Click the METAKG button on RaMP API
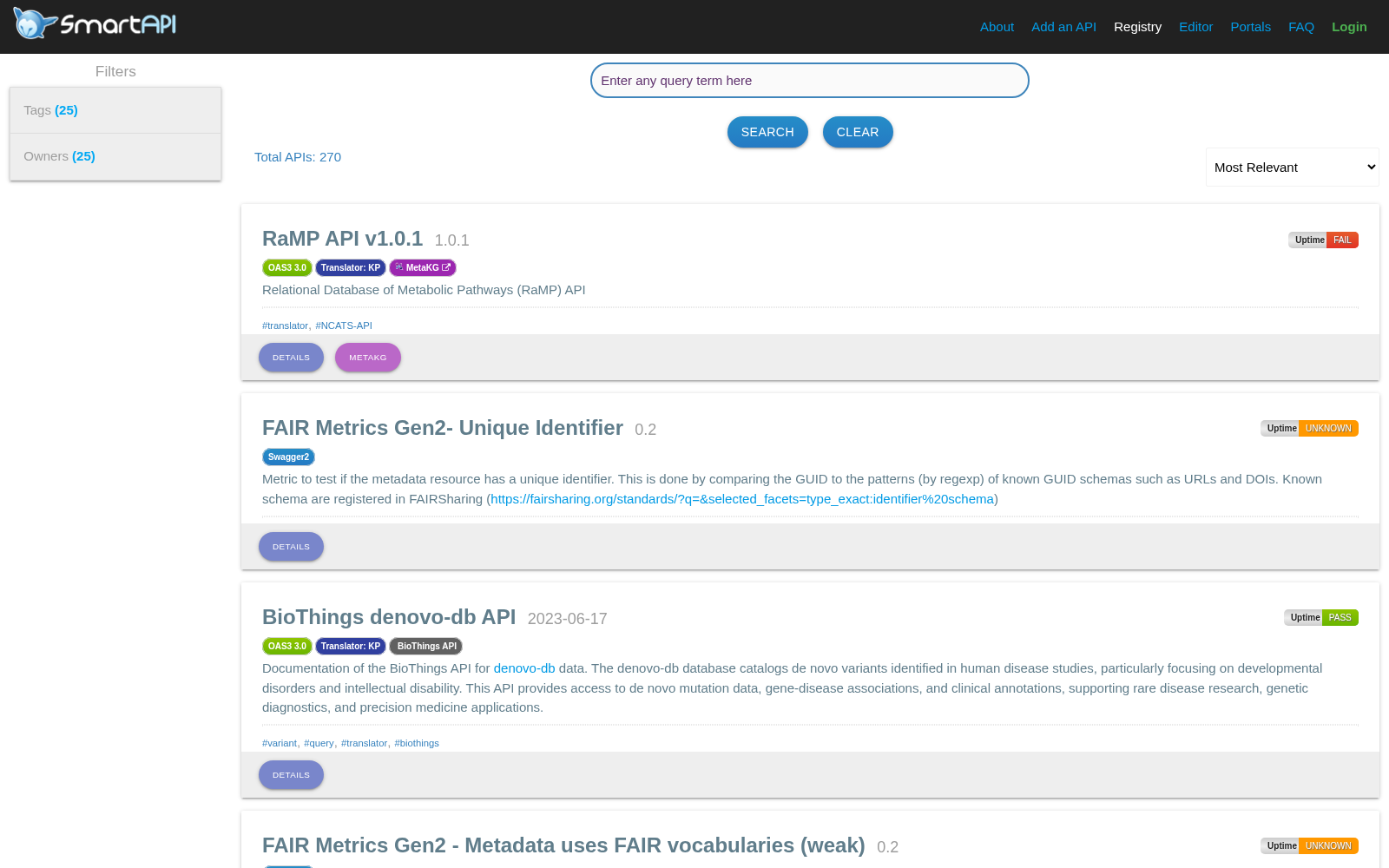Image resolution: width=1389 pixels, height=868 pixels. click(x=368, y=358)
